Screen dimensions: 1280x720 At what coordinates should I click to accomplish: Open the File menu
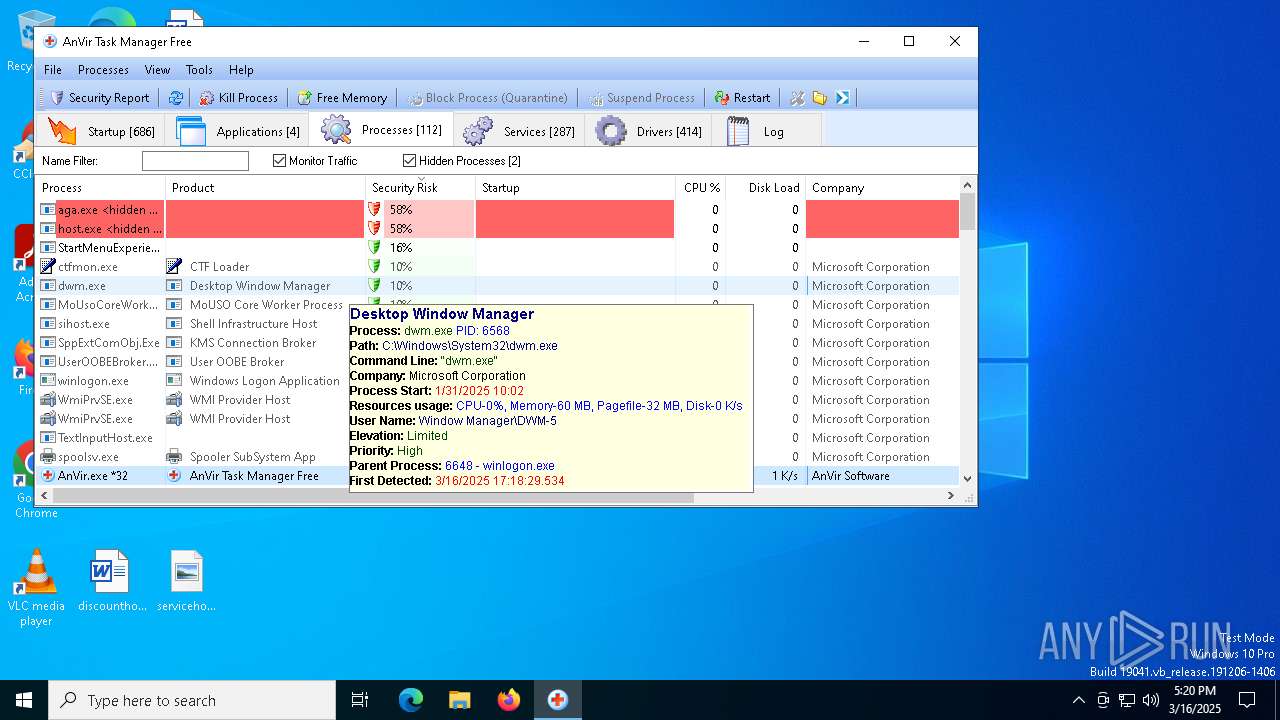click(53, 70)
